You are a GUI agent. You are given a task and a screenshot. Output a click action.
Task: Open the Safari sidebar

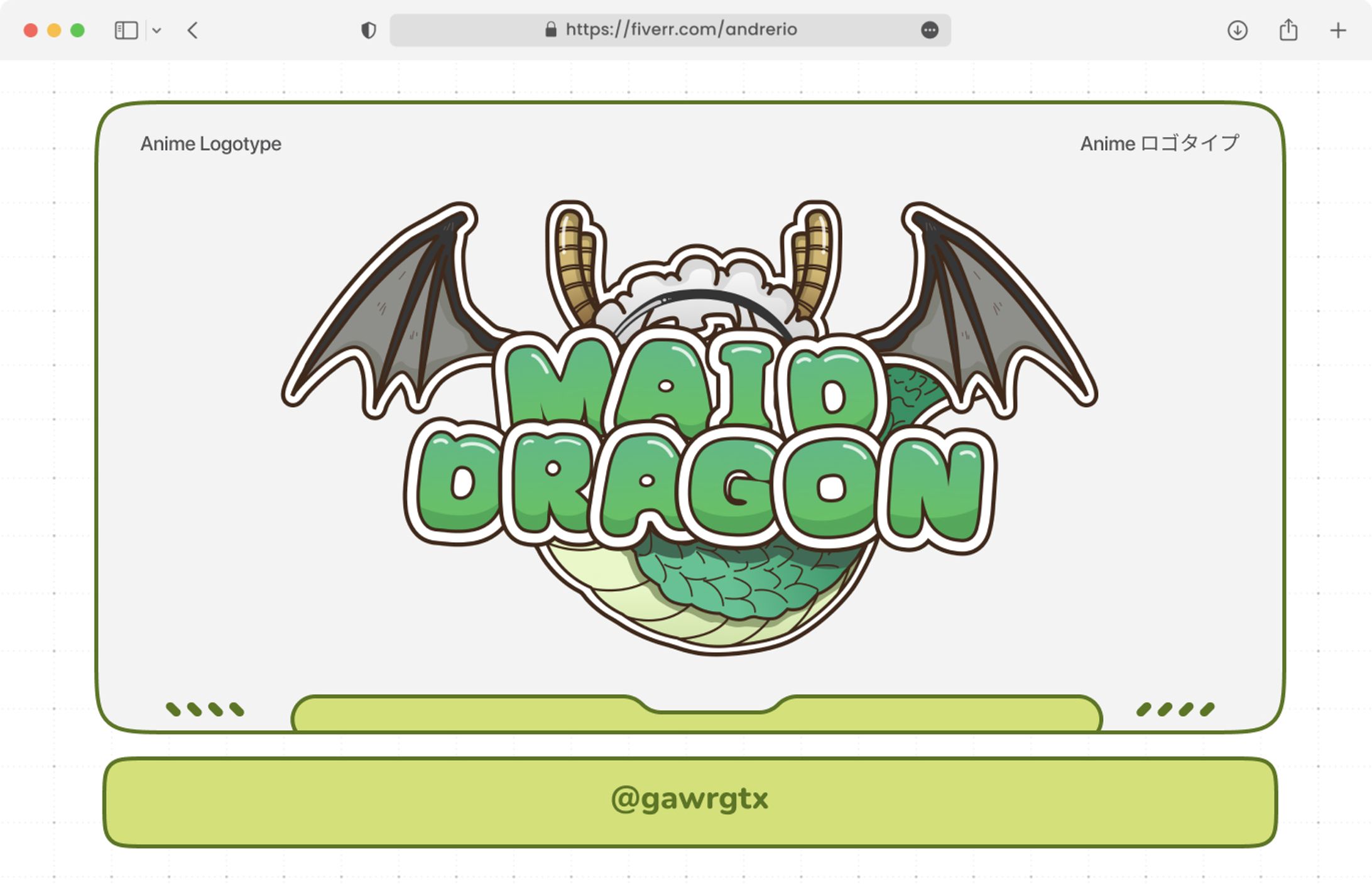tap(126, 30)
